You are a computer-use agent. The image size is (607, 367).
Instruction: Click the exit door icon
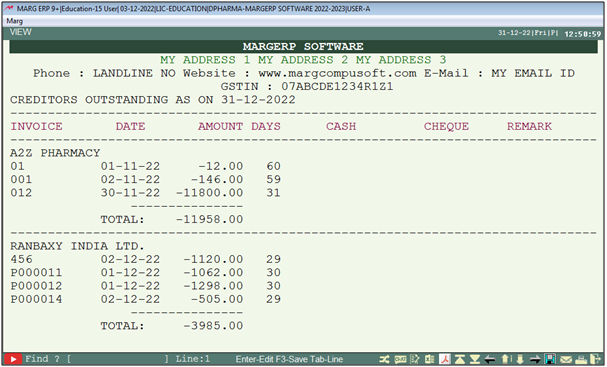click(x=595, y=359)
